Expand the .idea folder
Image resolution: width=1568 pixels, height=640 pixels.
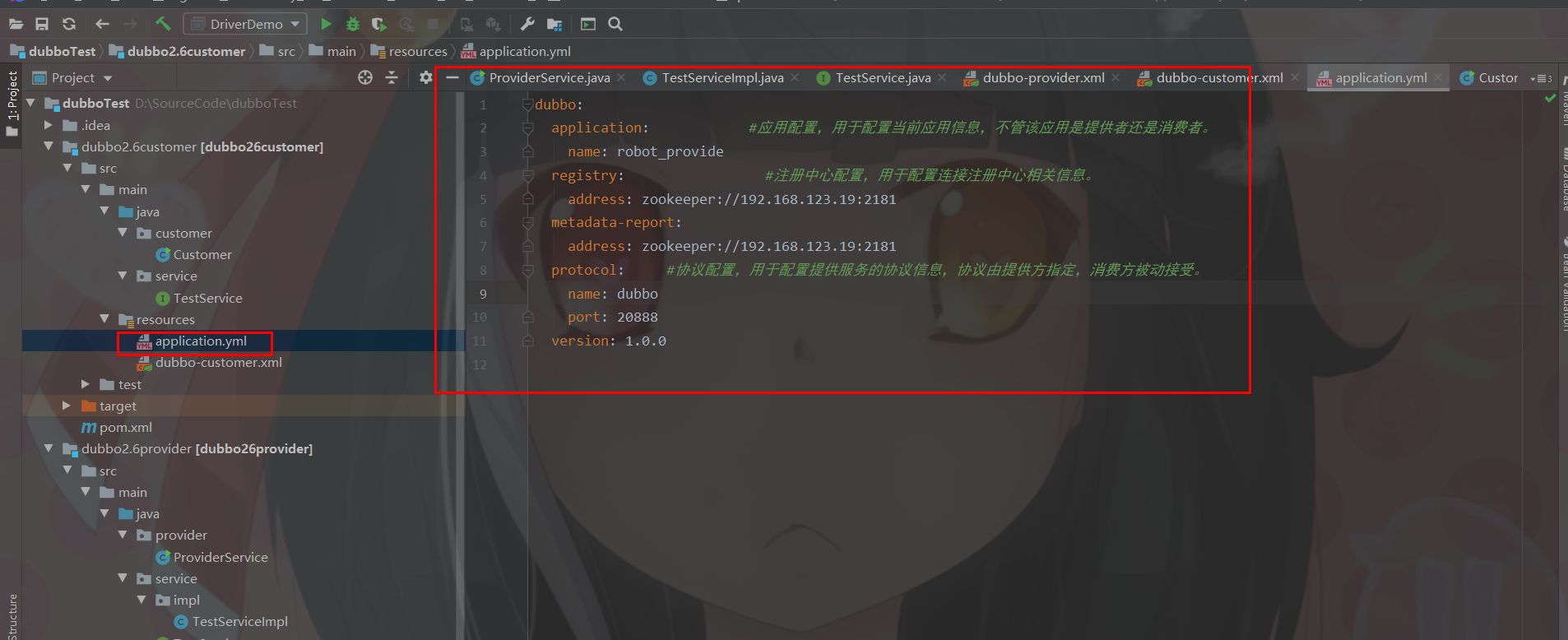[x=49, y=125]
